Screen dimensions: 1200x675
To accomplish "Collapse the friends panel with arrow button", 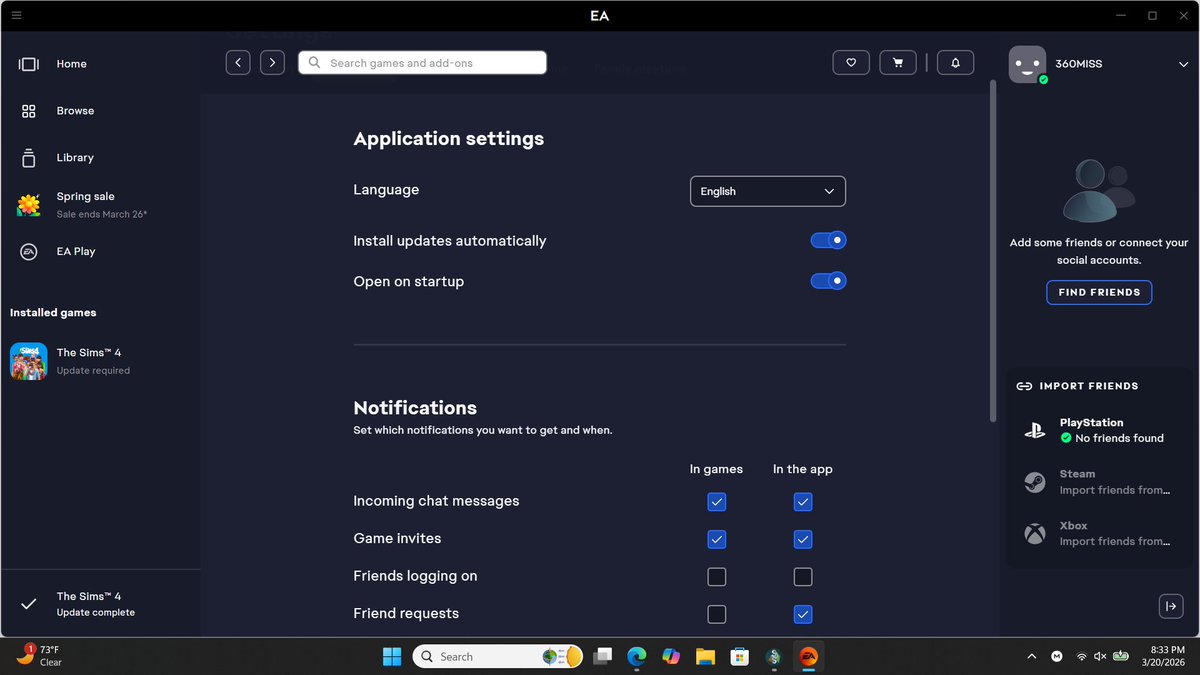I will (1170, 606).
